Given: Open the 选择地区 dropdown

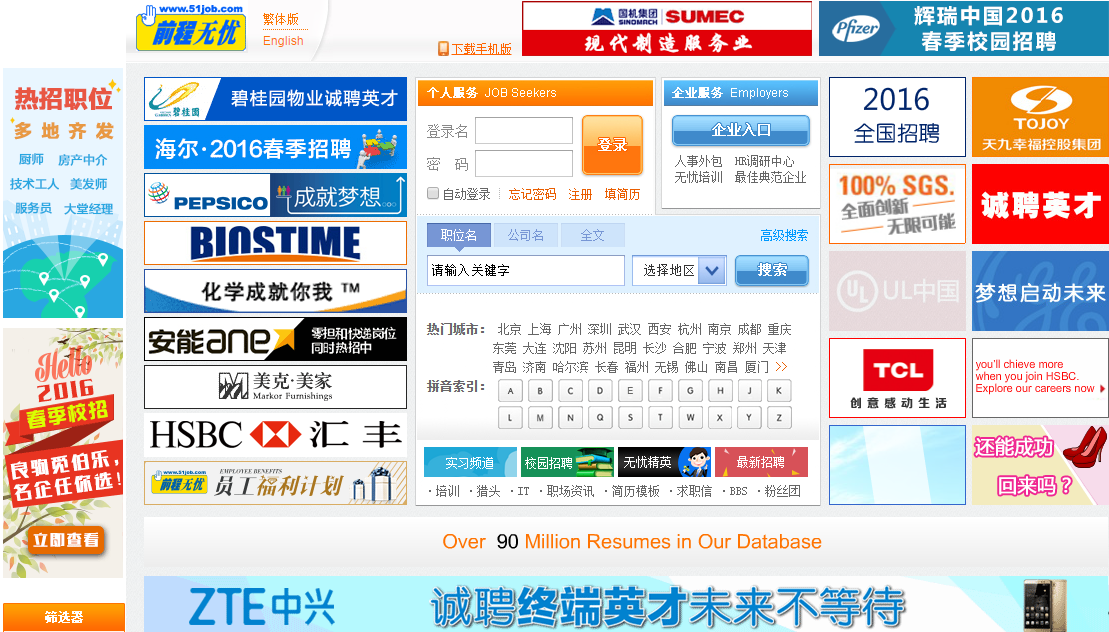Looking at the screenshot, I should coord(679,270).
